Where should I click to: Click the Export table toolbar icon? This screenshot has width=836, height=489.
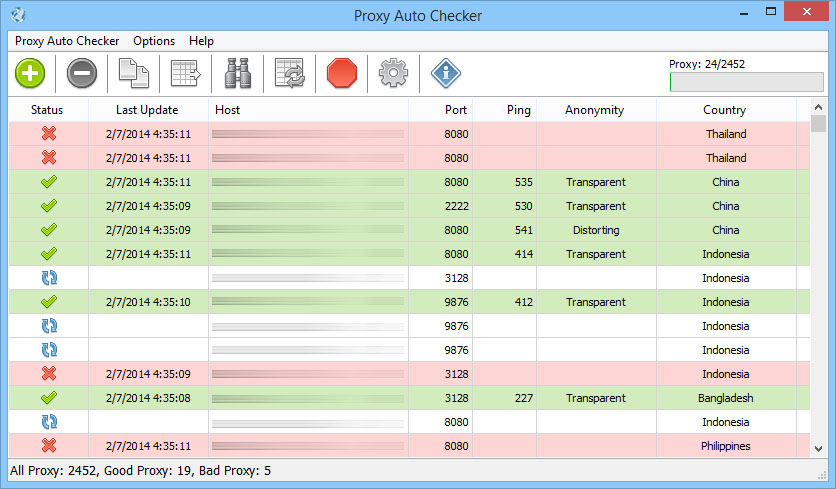(186, 73)
